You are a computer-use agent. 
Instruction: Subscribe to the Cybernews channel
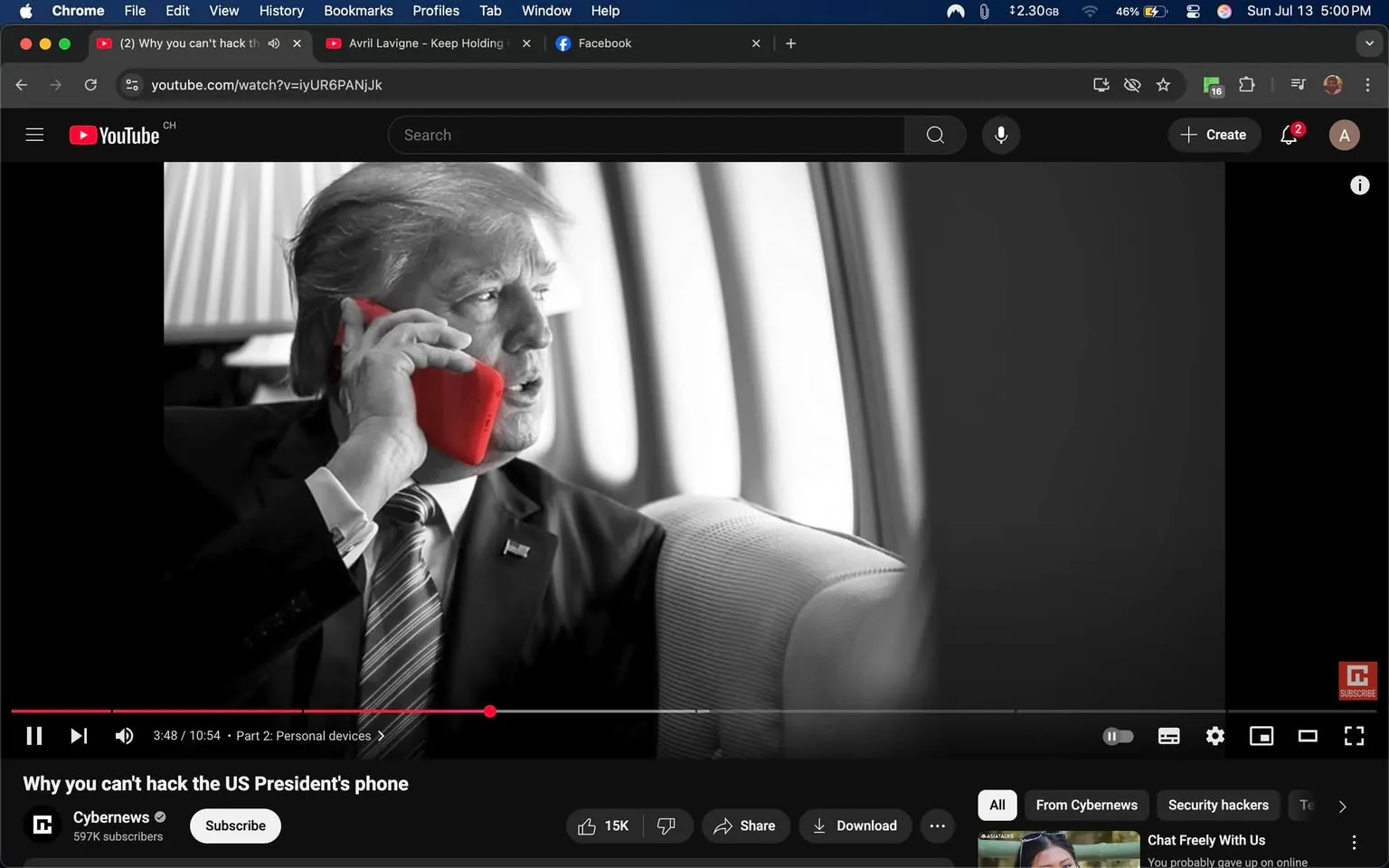pos(235,826)
